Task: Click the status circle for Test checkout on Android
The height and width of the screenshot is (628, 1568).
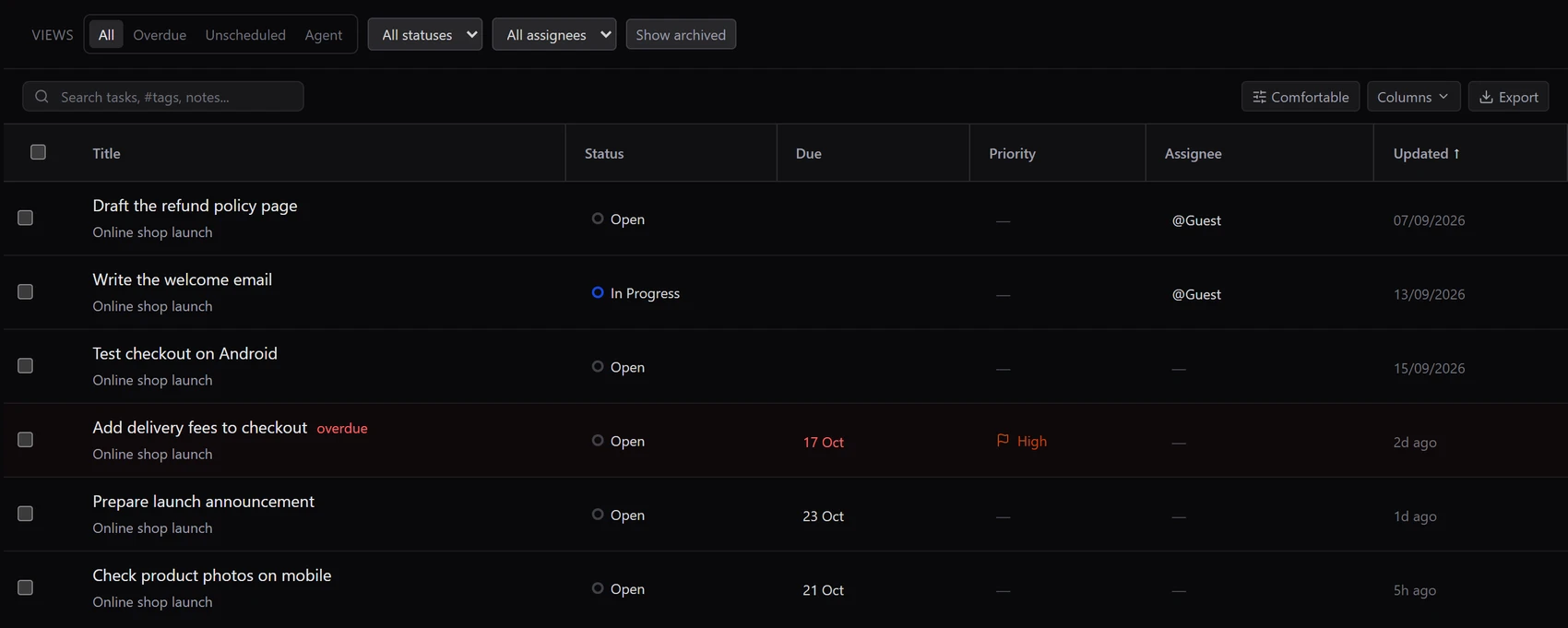Action: coord(598,366)
